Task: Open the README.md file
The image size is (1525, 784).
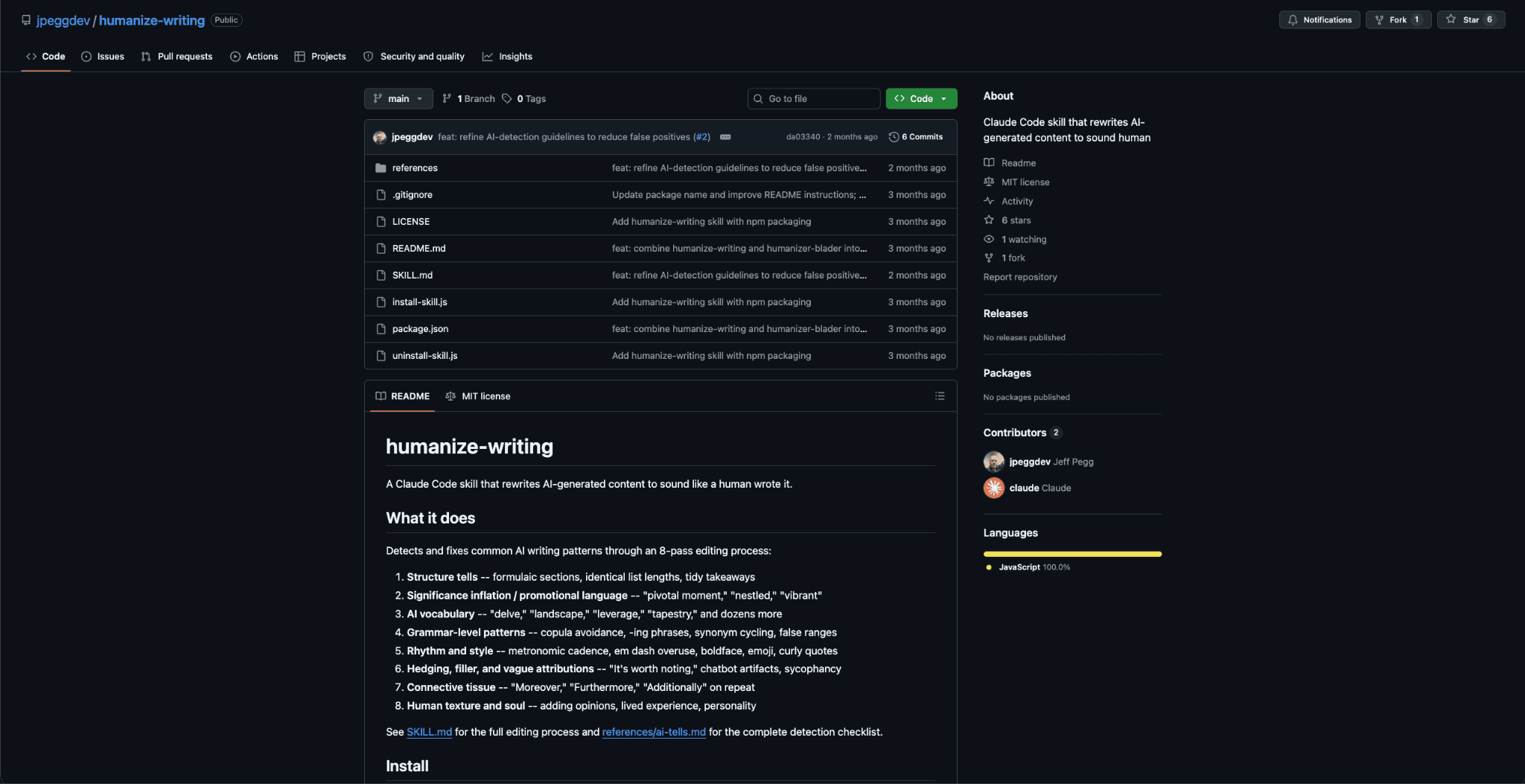Action: [x=418, y=249]
